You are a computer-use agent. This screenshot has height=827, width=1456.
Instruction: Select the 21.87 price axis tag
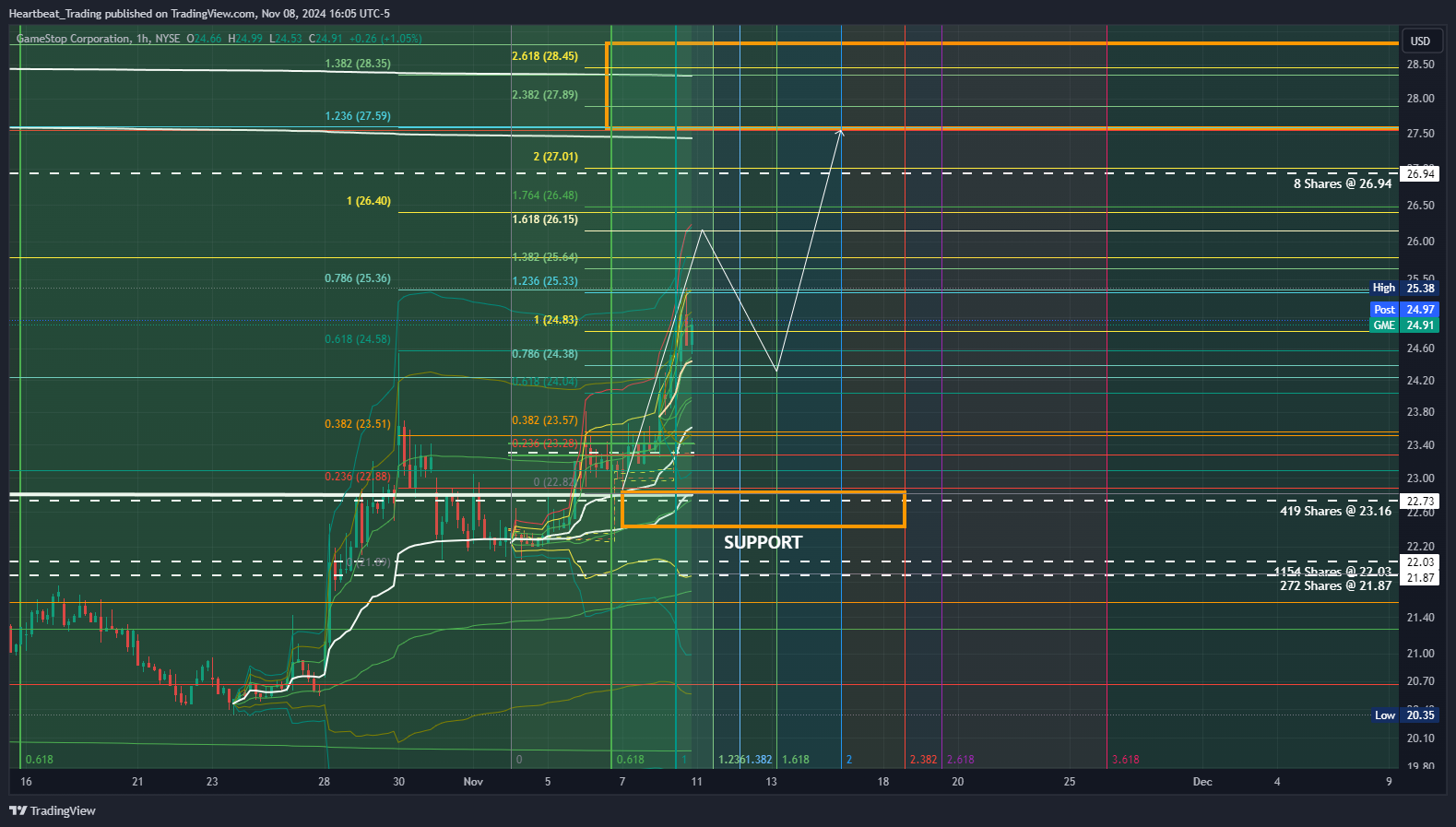coord(1420,578)
